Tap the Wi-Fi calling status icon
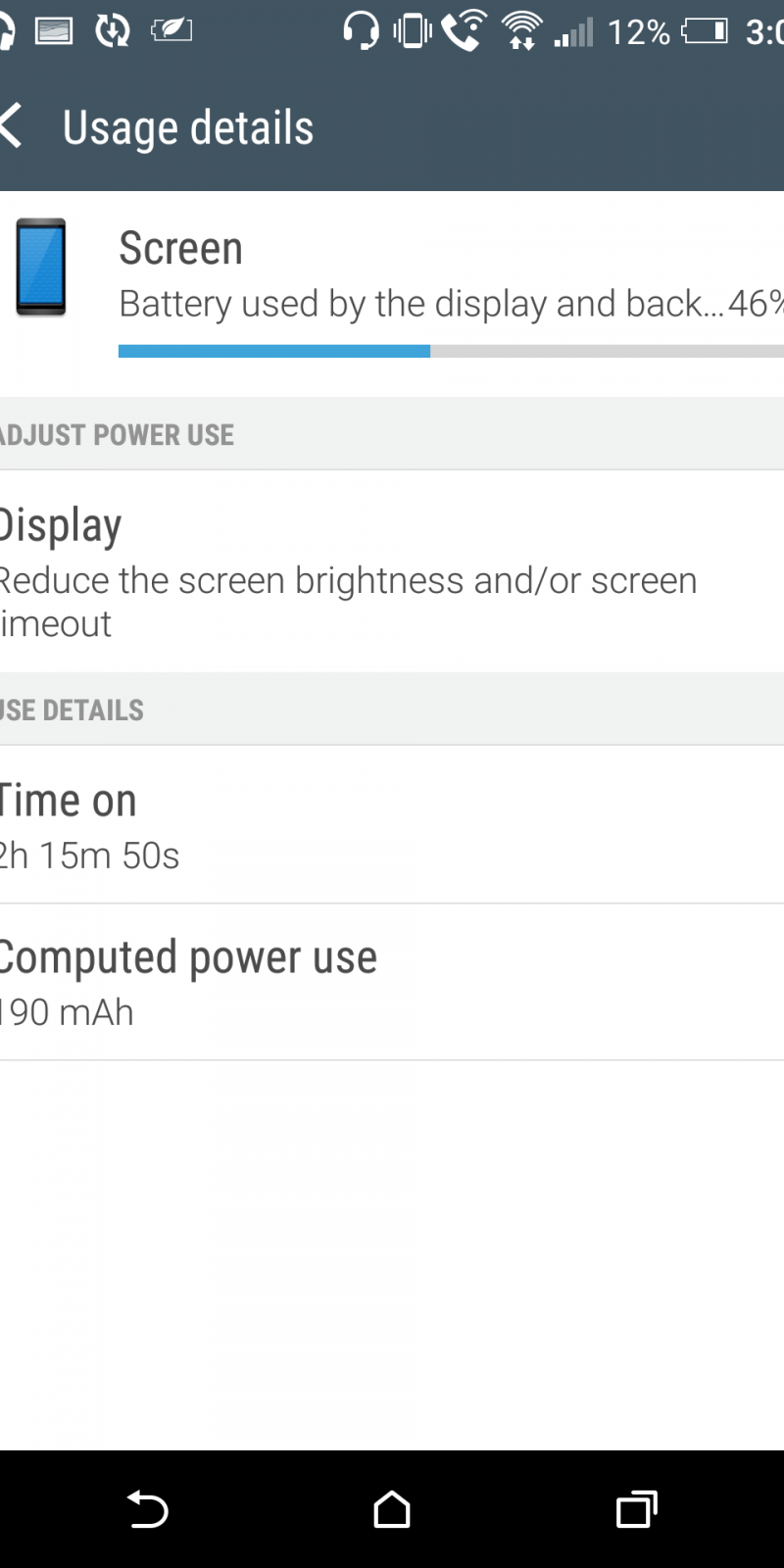784x1568 pixels. (x=464, y=31)
